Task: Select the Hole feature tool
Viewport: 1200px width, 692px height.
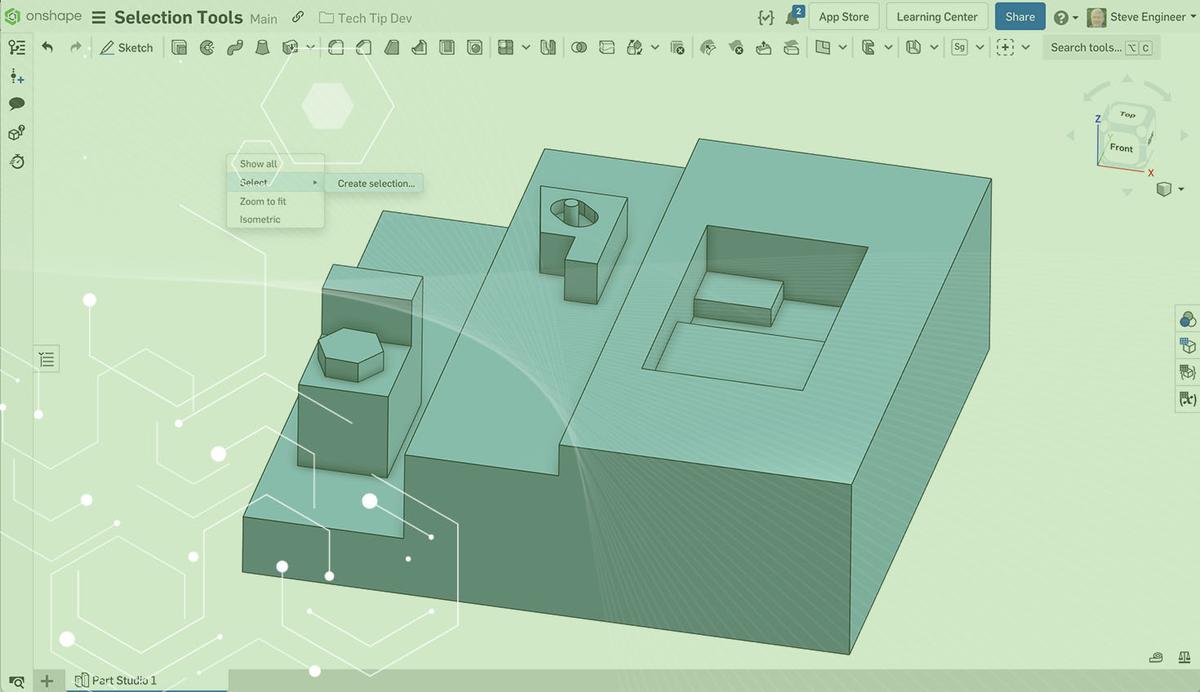Action: 474,47
